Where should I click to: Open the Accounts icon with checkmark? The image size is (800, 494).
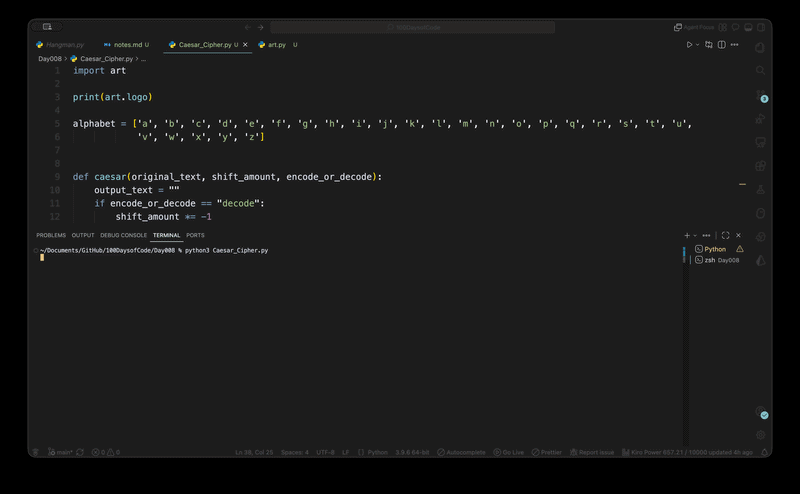click(761, 412)
